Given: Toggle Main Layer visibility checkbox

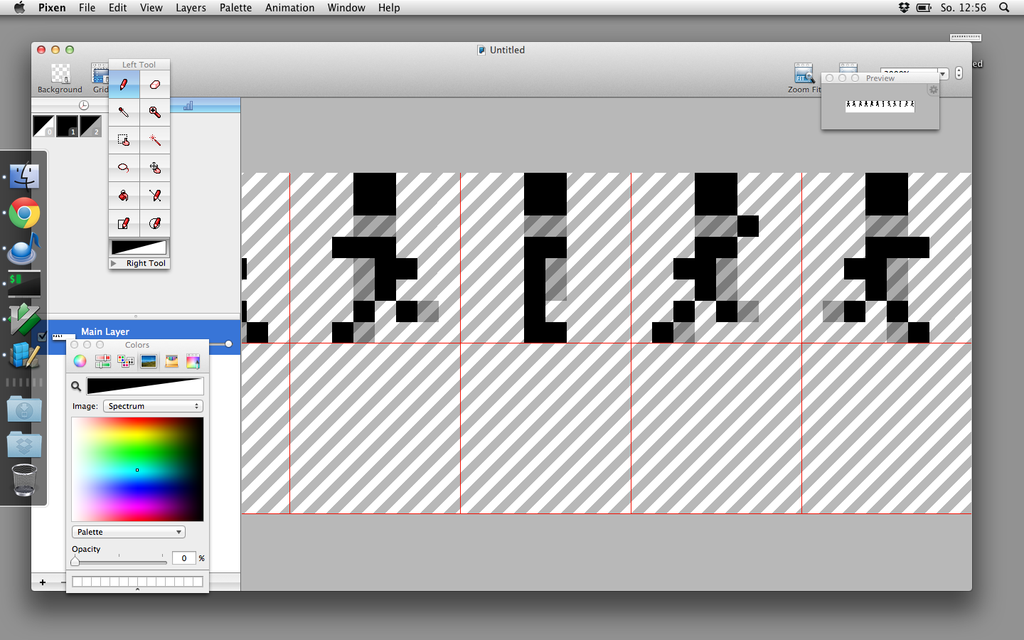Looking at the screenshot, I should tap(42, 336).
